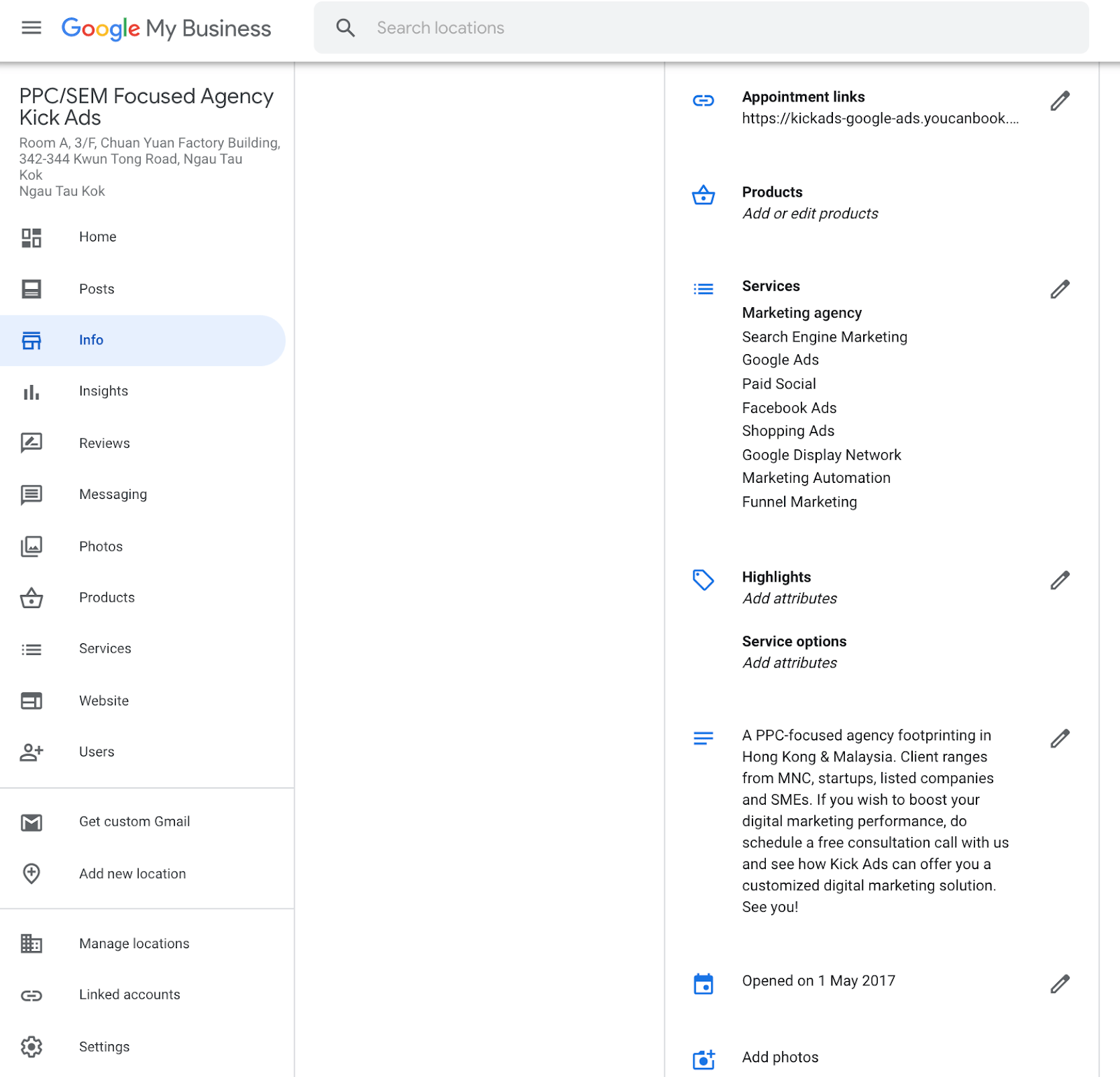Open the kickads youcanbook appointment URL
The height and width of the screenshot is (1077, 1120).
tap(881, 118)
